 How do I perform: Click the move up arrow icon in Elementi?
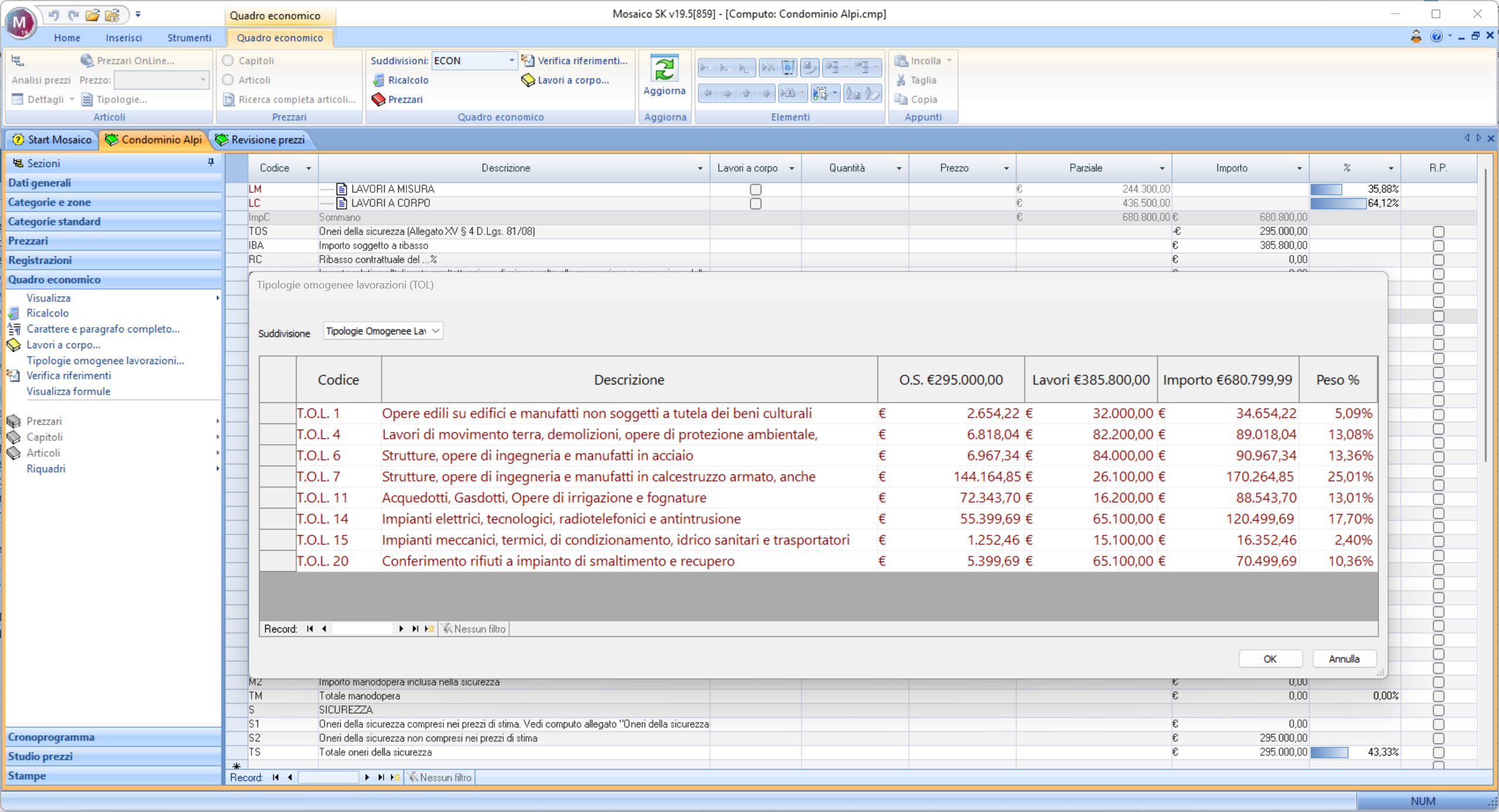click(747, 93)
